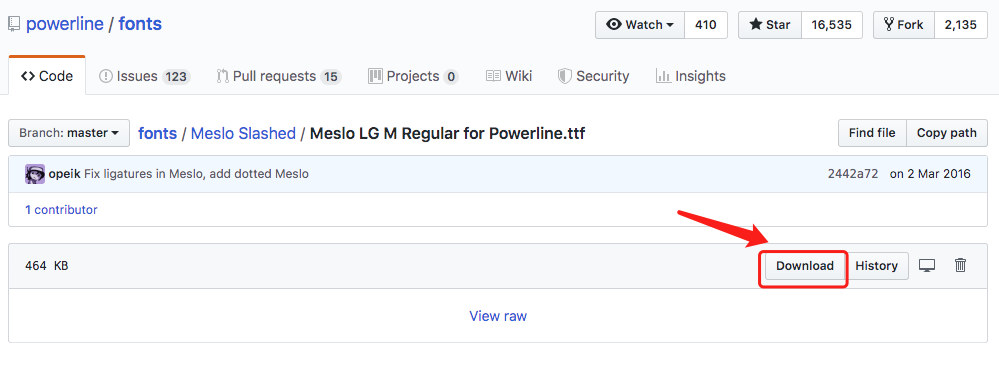View the 16,535 stargazers count
The width and height of the screenshot is (999, 366).
[x=831, y=25]
